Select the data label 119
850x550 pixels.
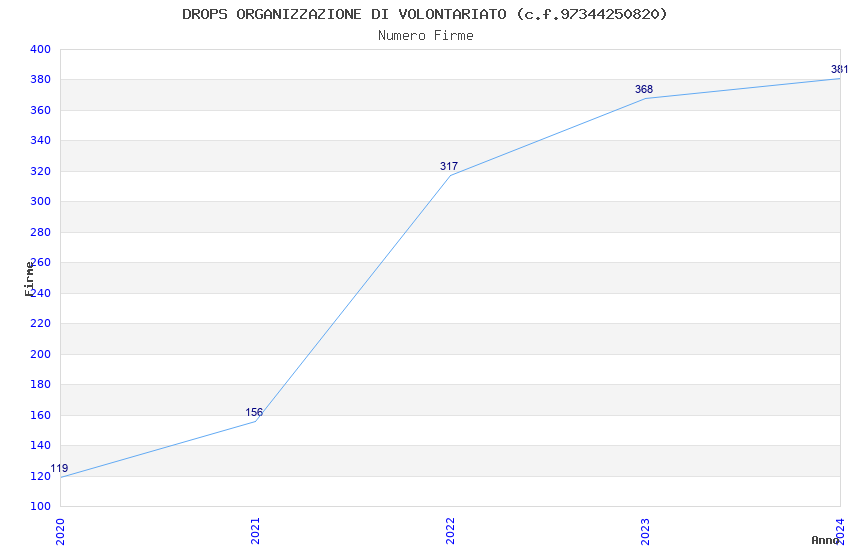(59, 468)
